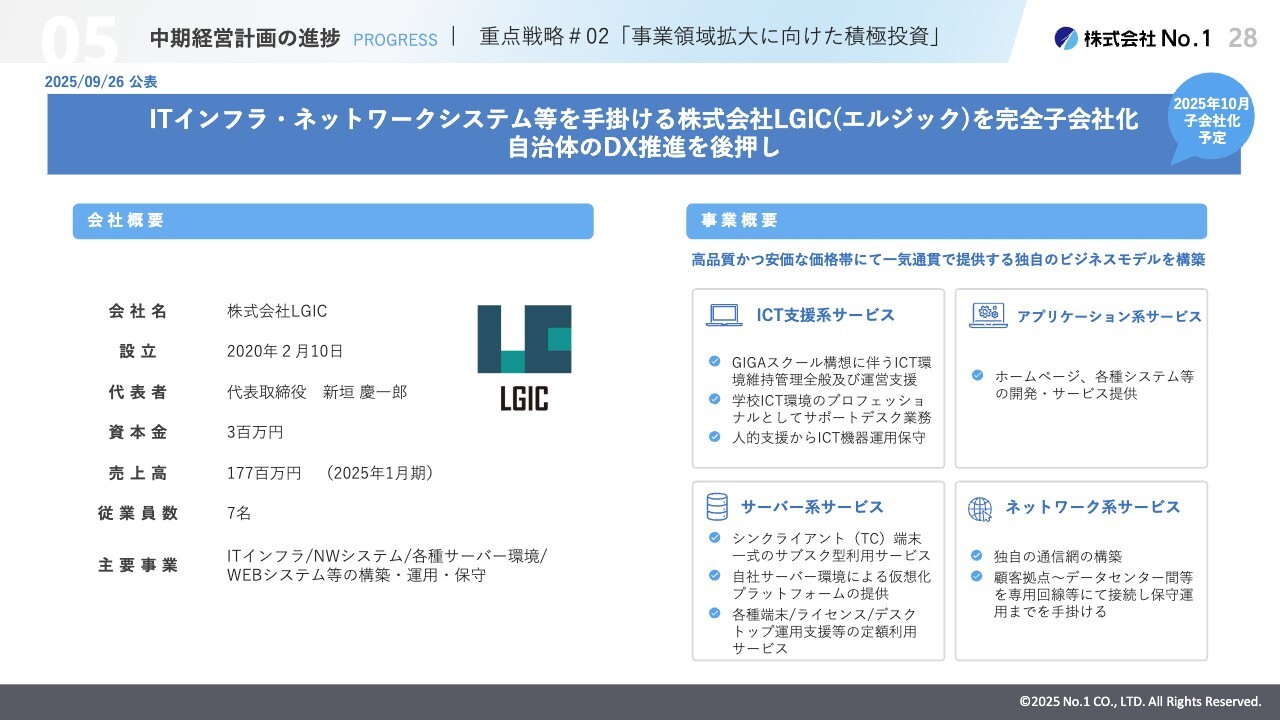The width and height of the screenshot is (1280, 720).
Task: Click the 株式会社 No.1 logo mark
Action: pyautogui.click(x=1066, y=38)
